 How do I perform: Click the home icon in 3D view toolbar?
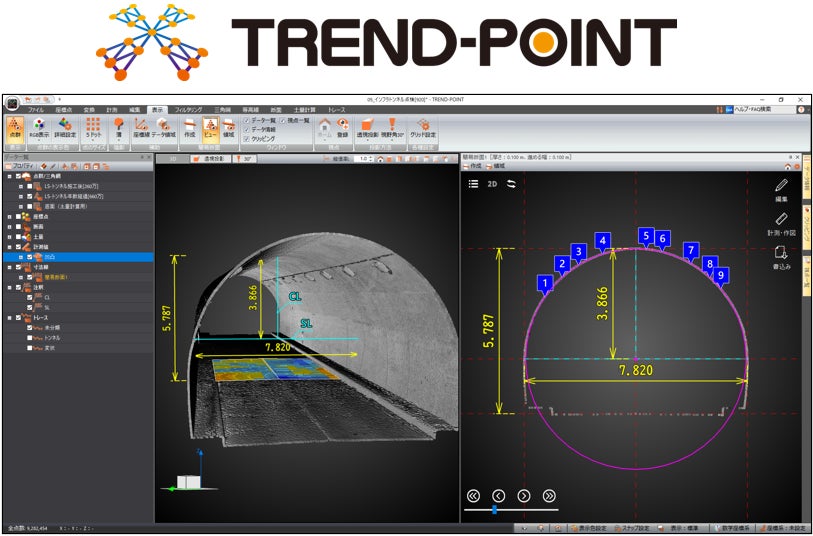tap(381, 159)
